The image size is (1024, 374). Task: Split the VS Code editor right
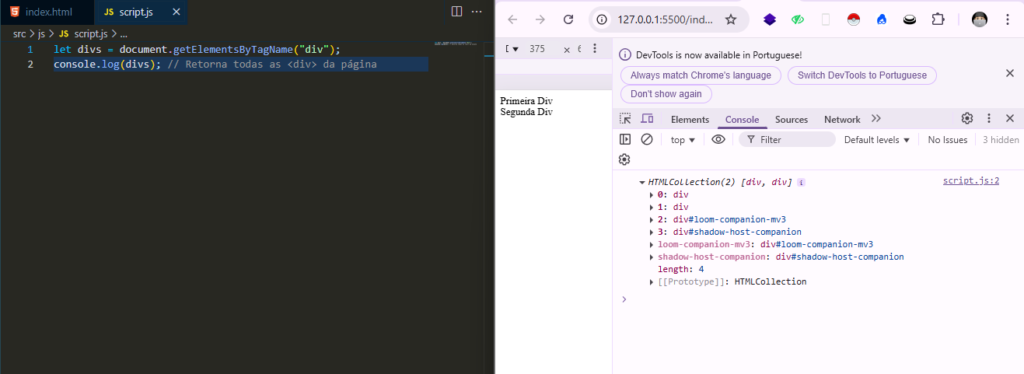[456, 11]
